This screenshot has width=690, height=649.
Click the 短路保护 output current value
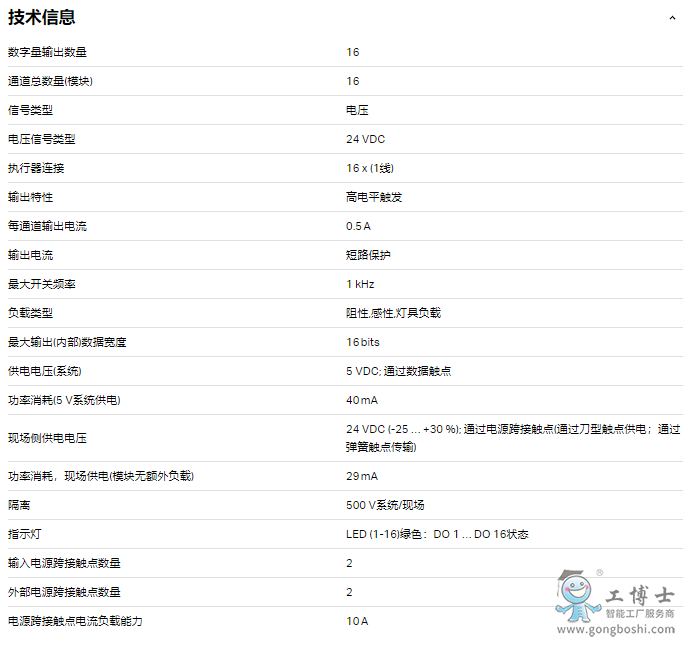pos(368,255)
